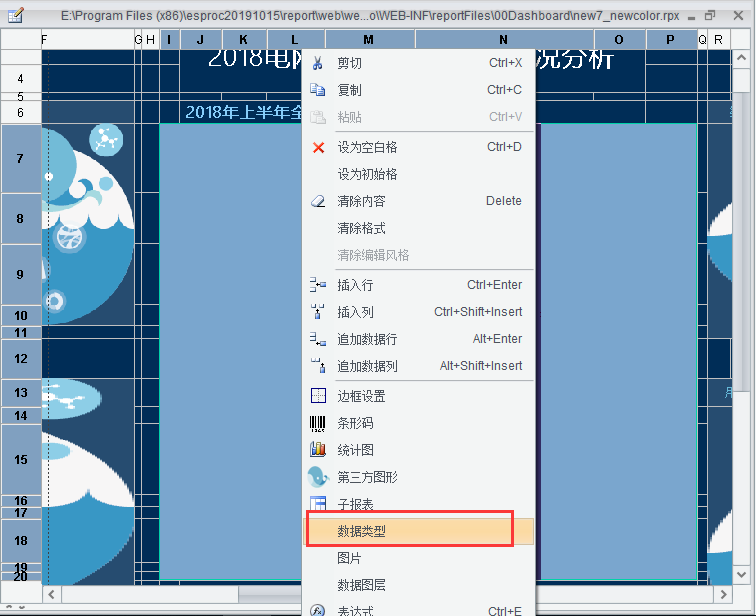Click the horizontal scrollbar thumb
Image resolution: width=756 pixels, height=616 pixels.
point(270,594)
